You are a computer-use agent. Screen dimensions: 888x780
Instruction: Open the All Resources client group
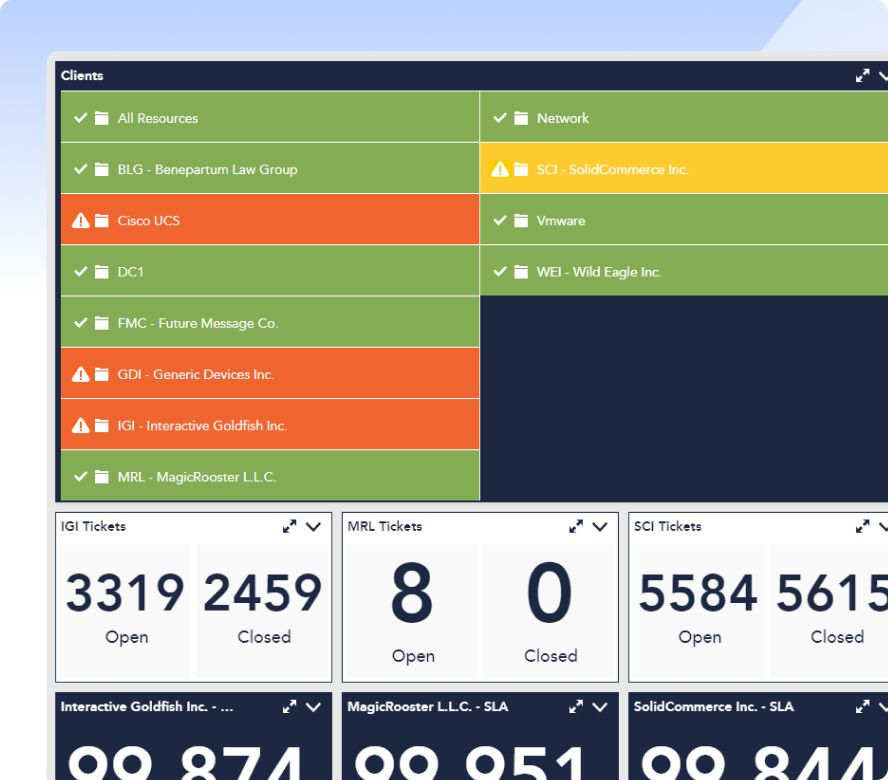click(270, 117)
